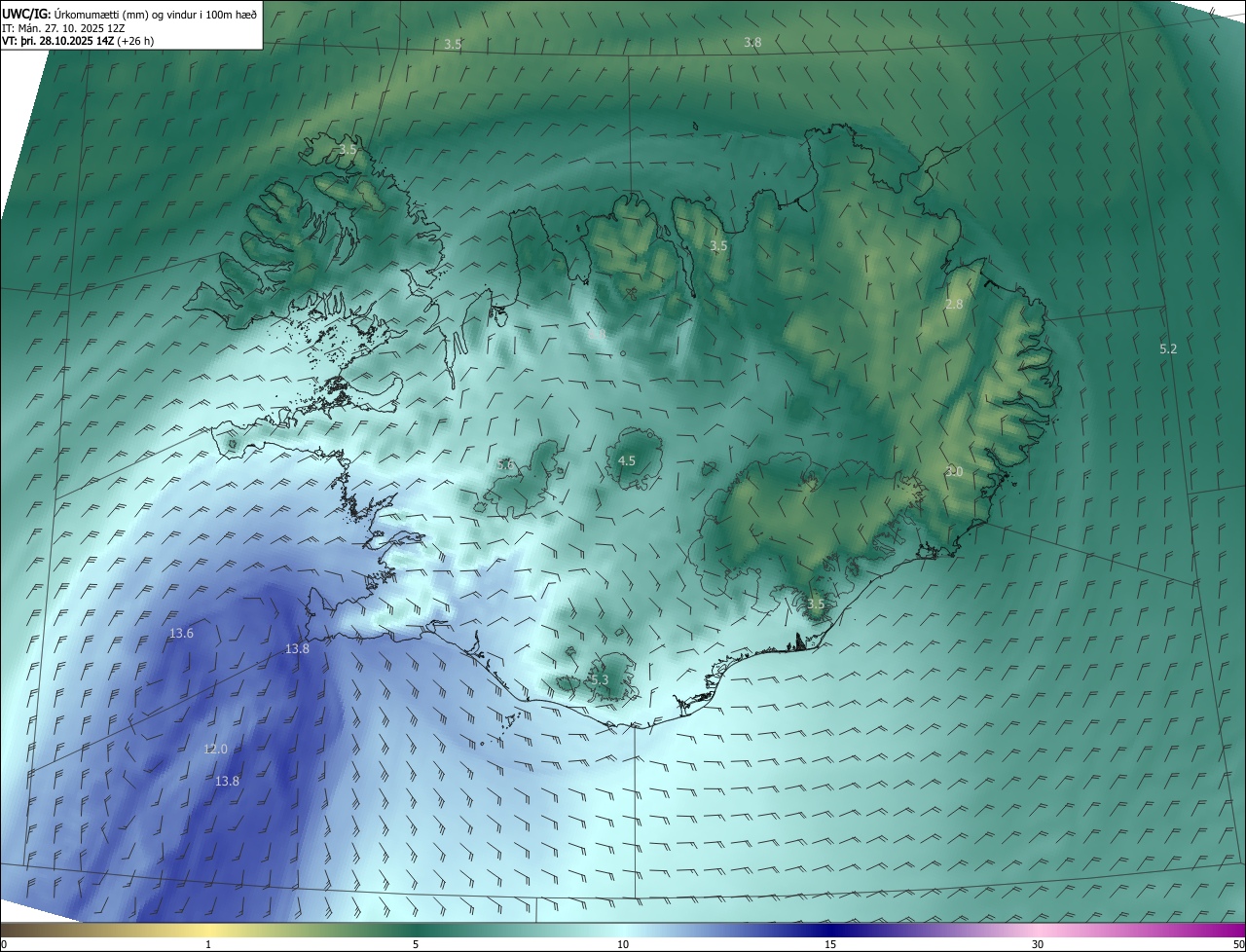This screenshot has height=952, width=1246.
Task: Click the color scale tick labeled 15
Action: click(830, 944)
